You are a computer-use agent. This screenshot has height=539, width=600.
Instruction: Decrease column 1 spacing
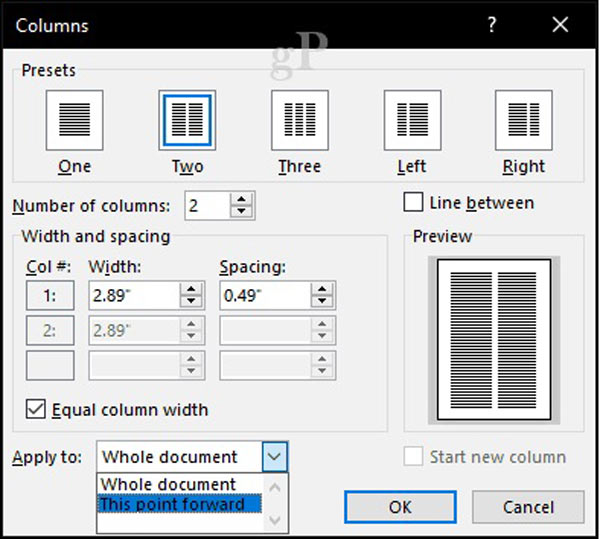pyautogui.click(x=322, y=301)
